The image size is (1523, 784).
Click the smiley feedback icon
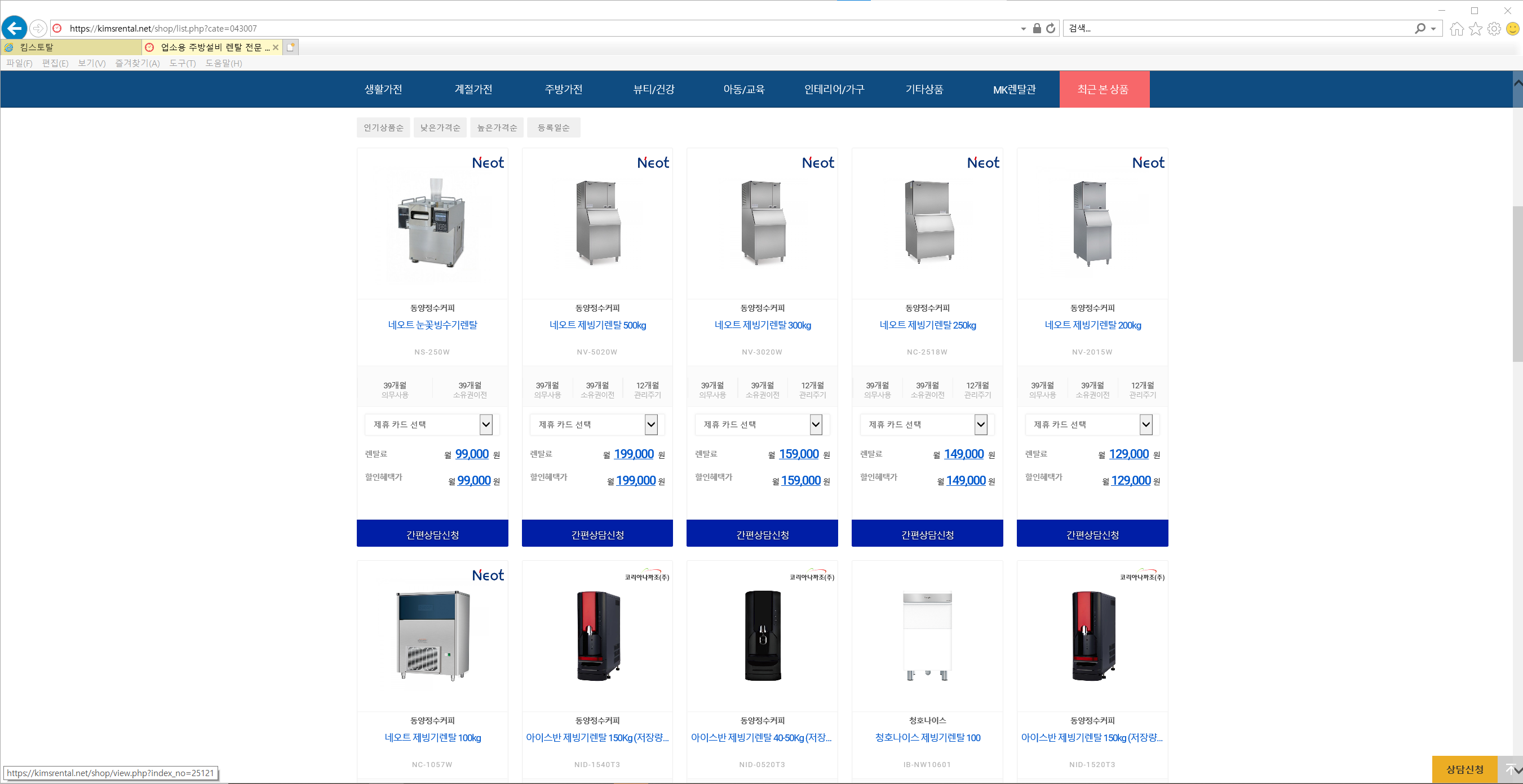(1512, 28)
